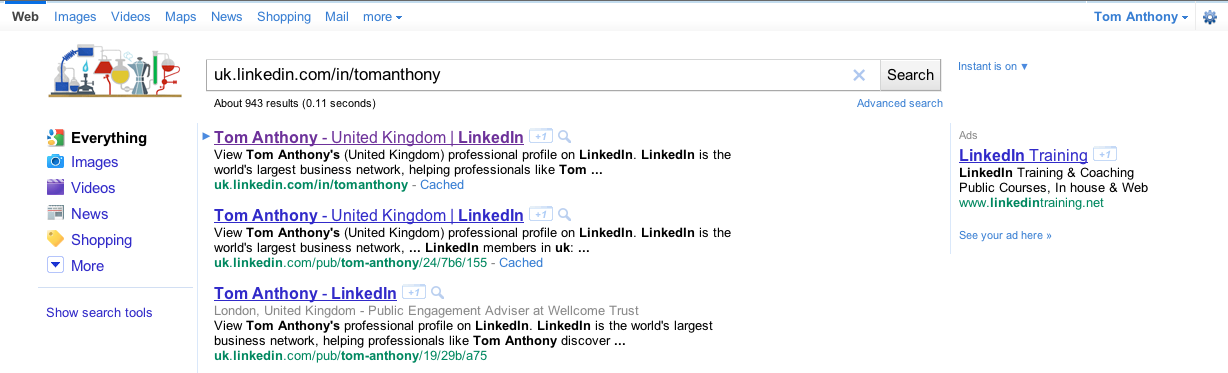Open the settings gear icon
The image size is (1228, 373).
coord(1209,17)
